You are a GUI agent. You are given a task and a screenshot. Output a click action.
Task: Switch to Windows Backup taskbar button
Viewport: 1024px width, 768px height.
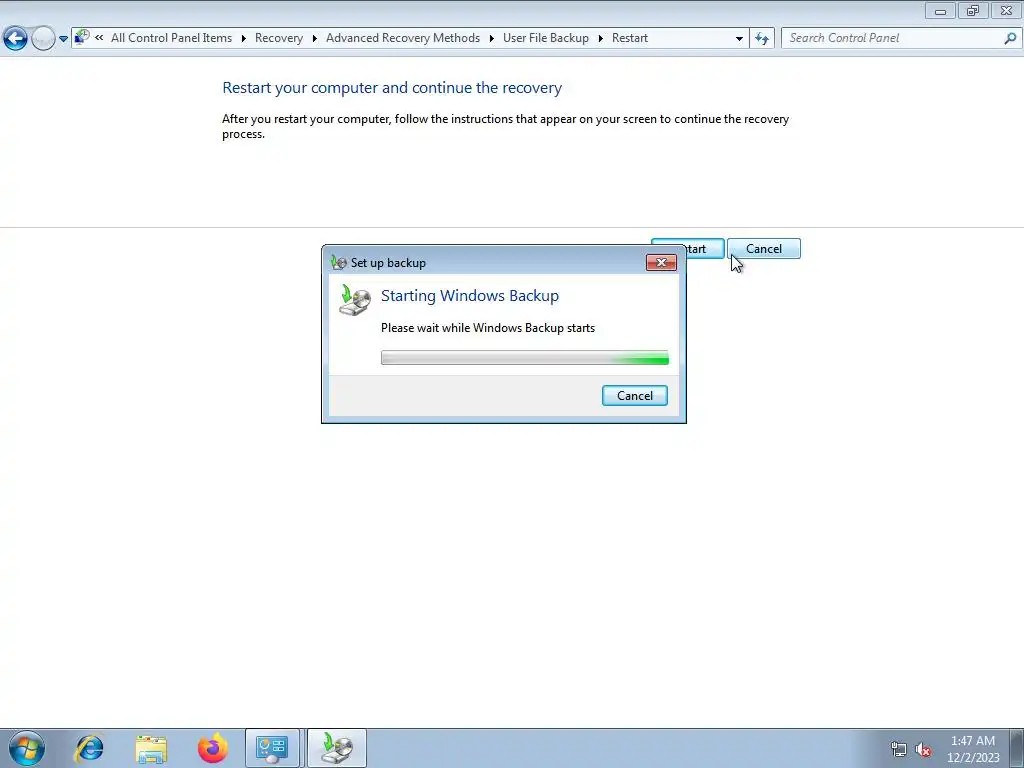(x=337, y=748)
